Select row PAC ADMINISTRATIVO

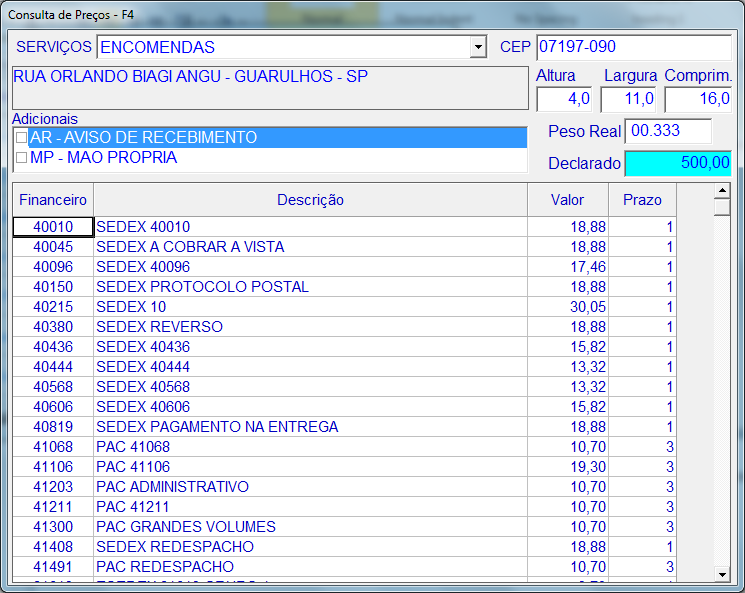344,486
